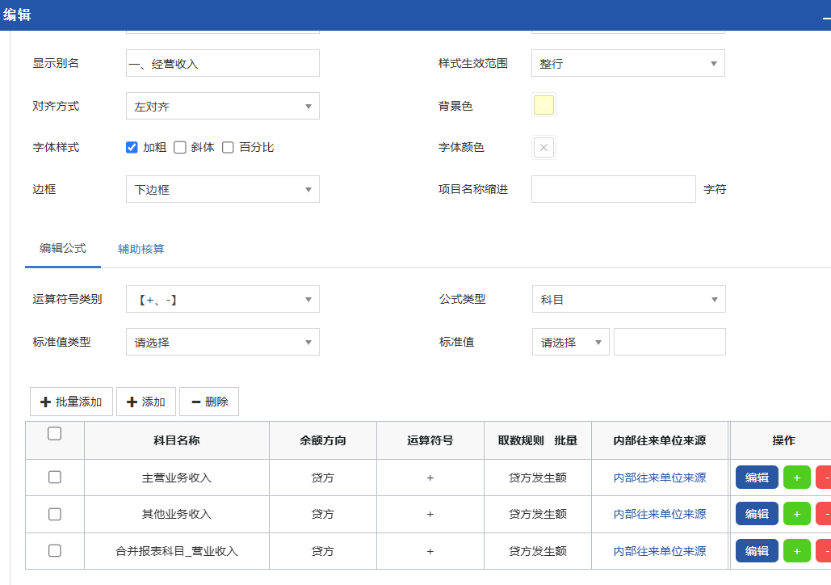Click the 批量 header in 取数规则 column

[x=566, y=440]
